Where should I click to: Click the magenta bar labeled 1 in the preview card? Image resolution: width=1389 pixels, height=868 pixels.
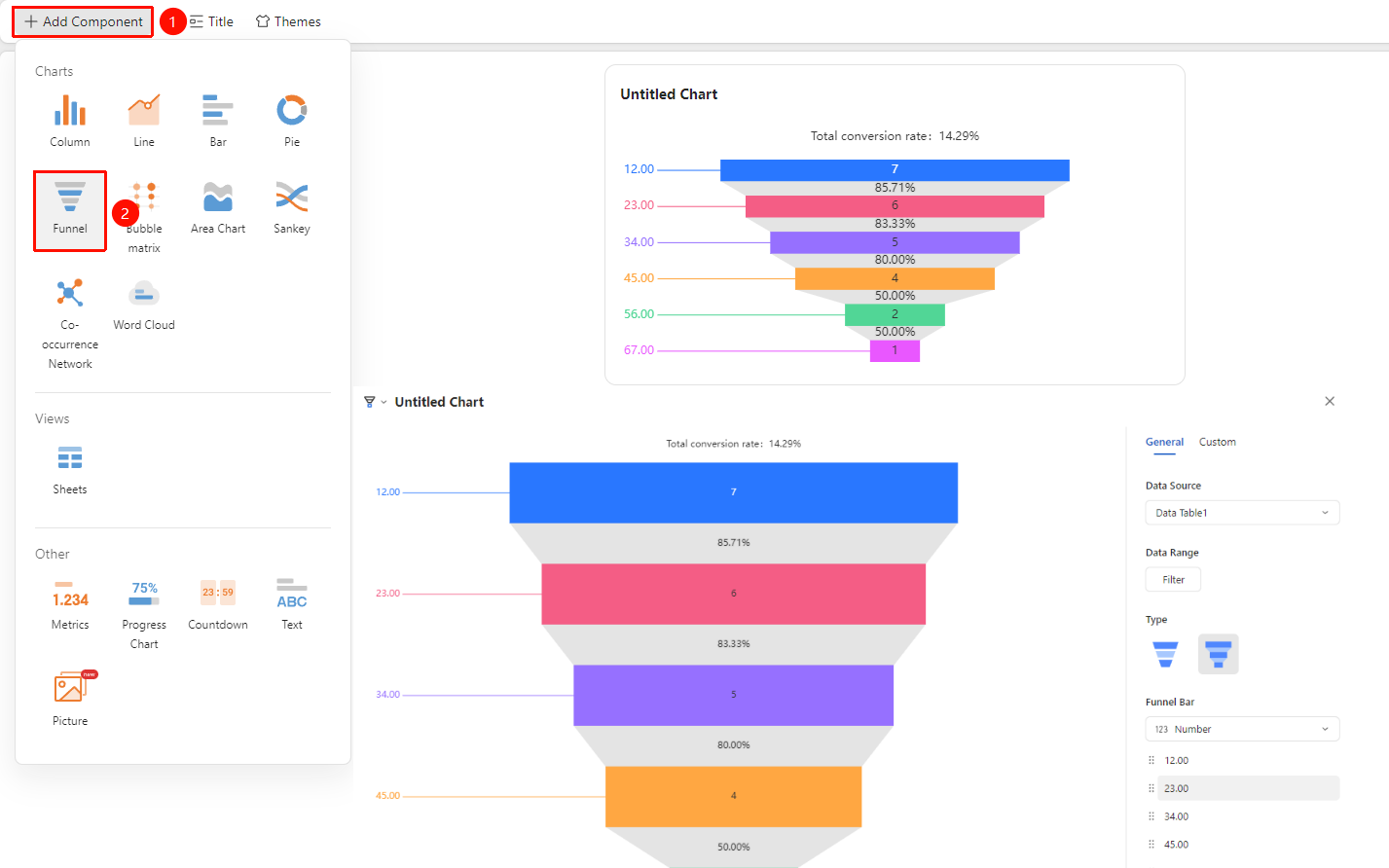pyautogui.click(x=895, y=350)
